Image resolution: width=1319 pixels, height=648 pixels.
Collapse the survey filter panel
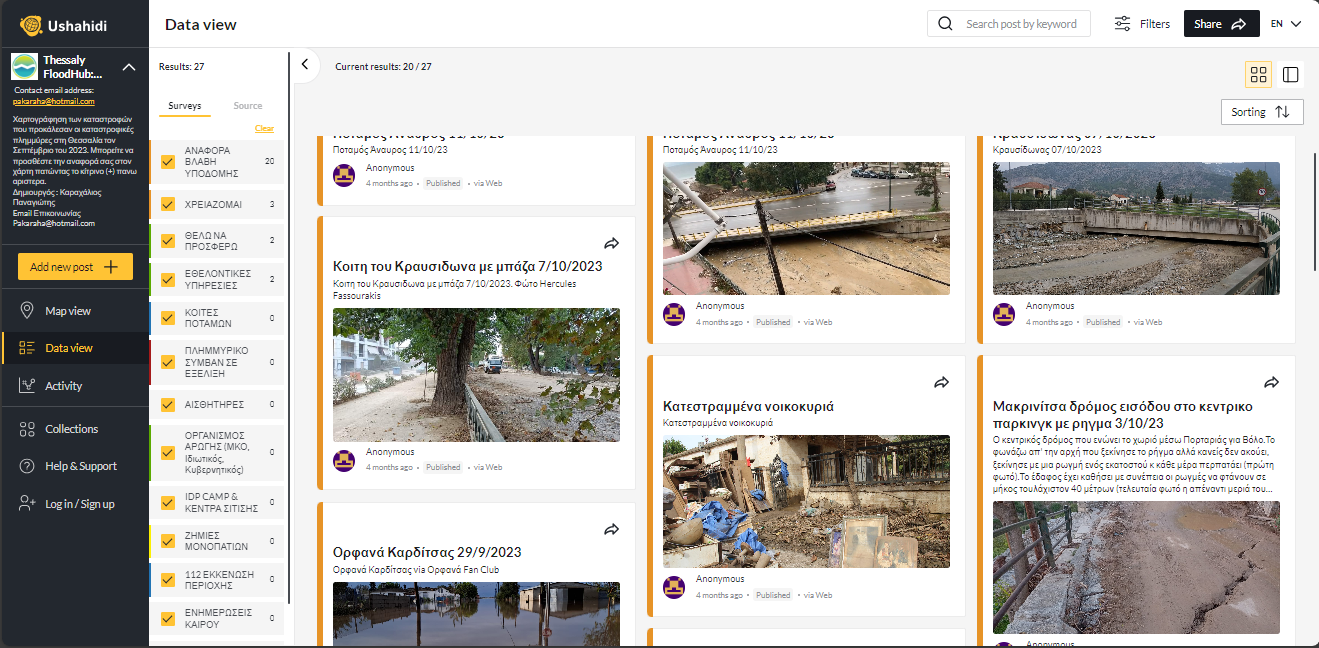[x=305, y=66]
